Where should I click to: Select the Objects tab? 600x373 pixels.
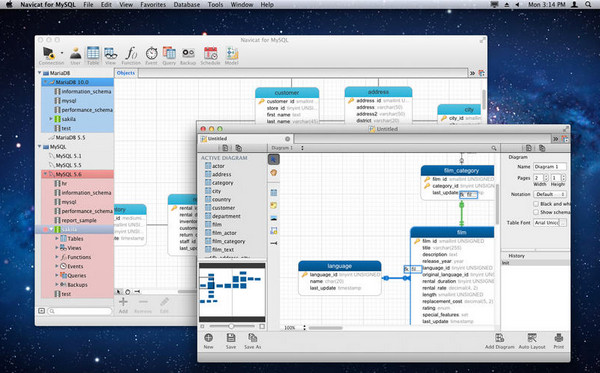tap(126, 73)
